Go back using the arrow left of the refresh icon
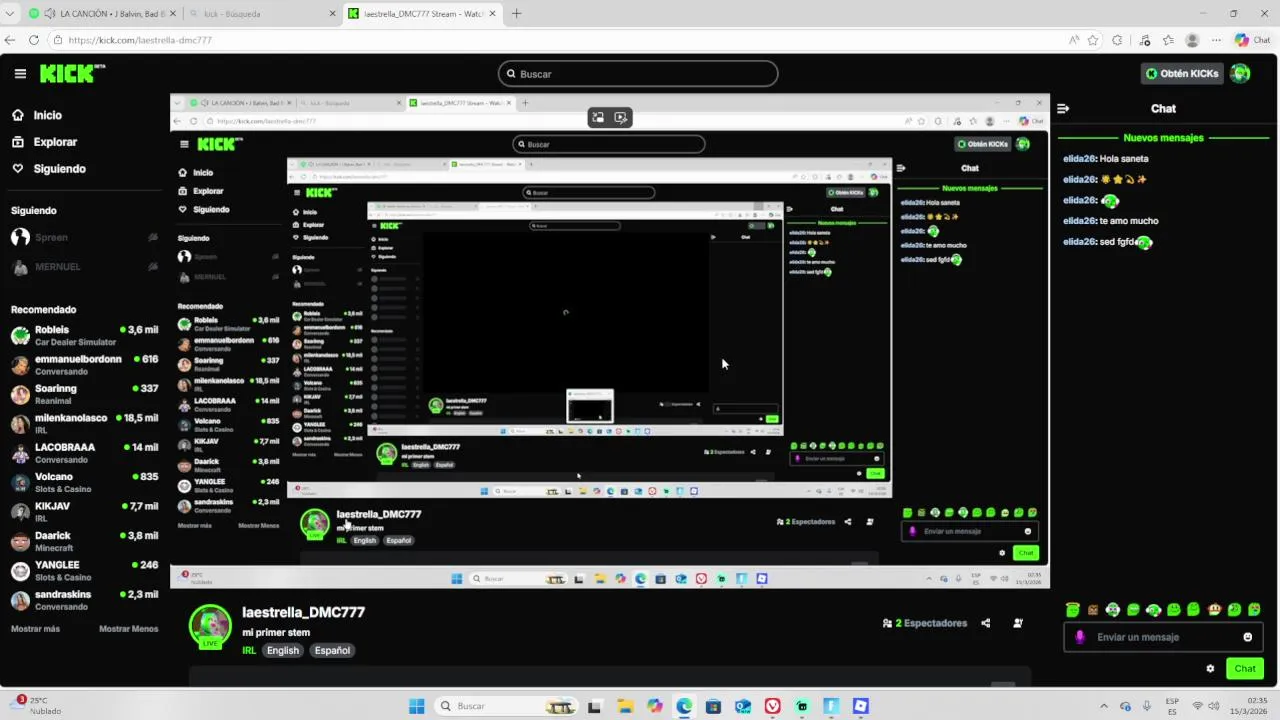Screen dimensions: 1280x720 point(10,40)
